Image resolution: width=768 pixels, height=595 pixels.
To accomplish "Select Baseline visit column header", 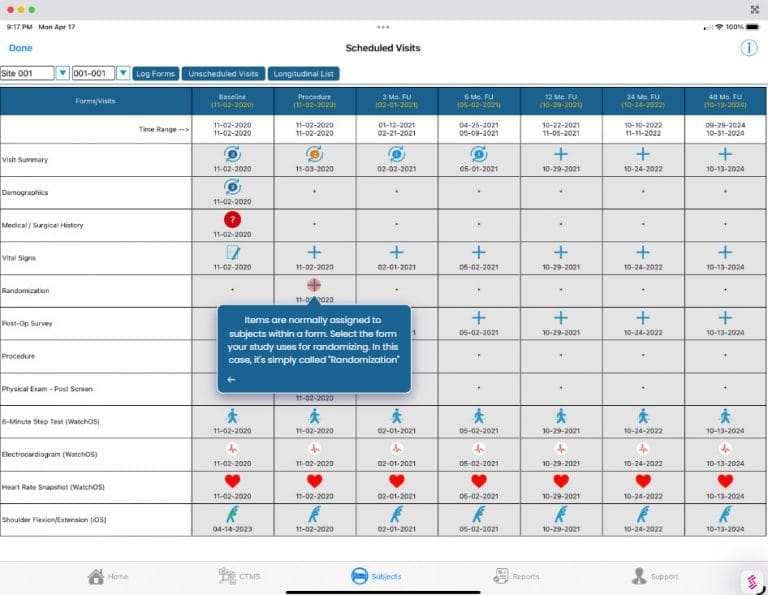I will [233, 101].
